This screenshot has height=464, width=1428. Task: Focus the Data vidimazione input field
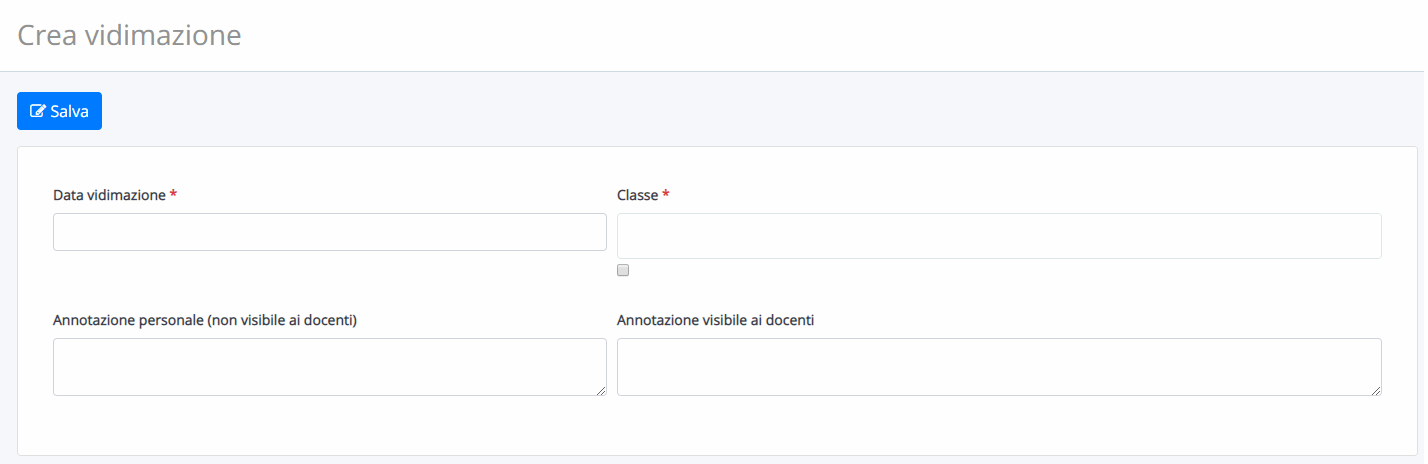[330, 232]
